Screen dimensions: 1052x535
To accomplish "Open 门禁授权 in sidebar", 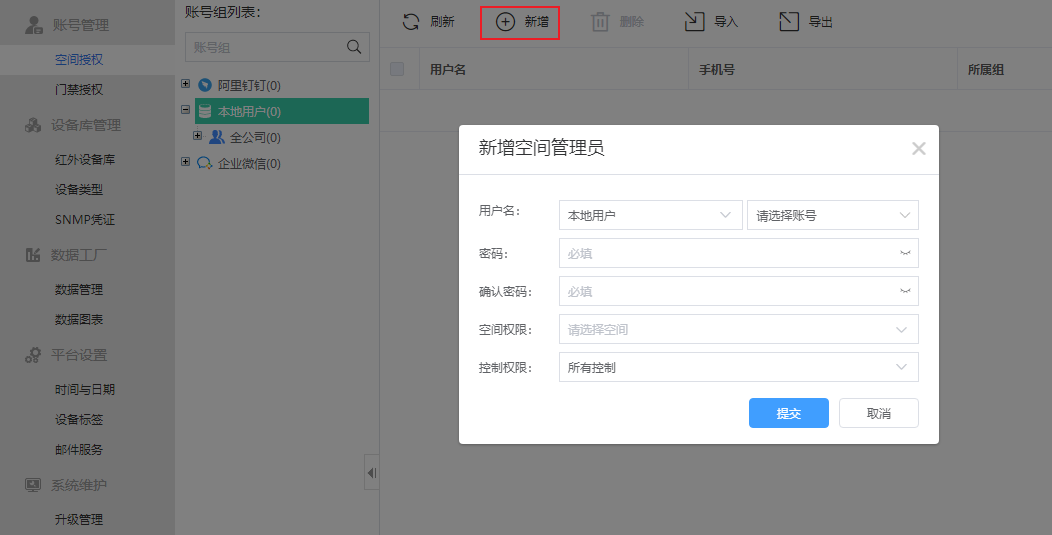I will [79, 89].
